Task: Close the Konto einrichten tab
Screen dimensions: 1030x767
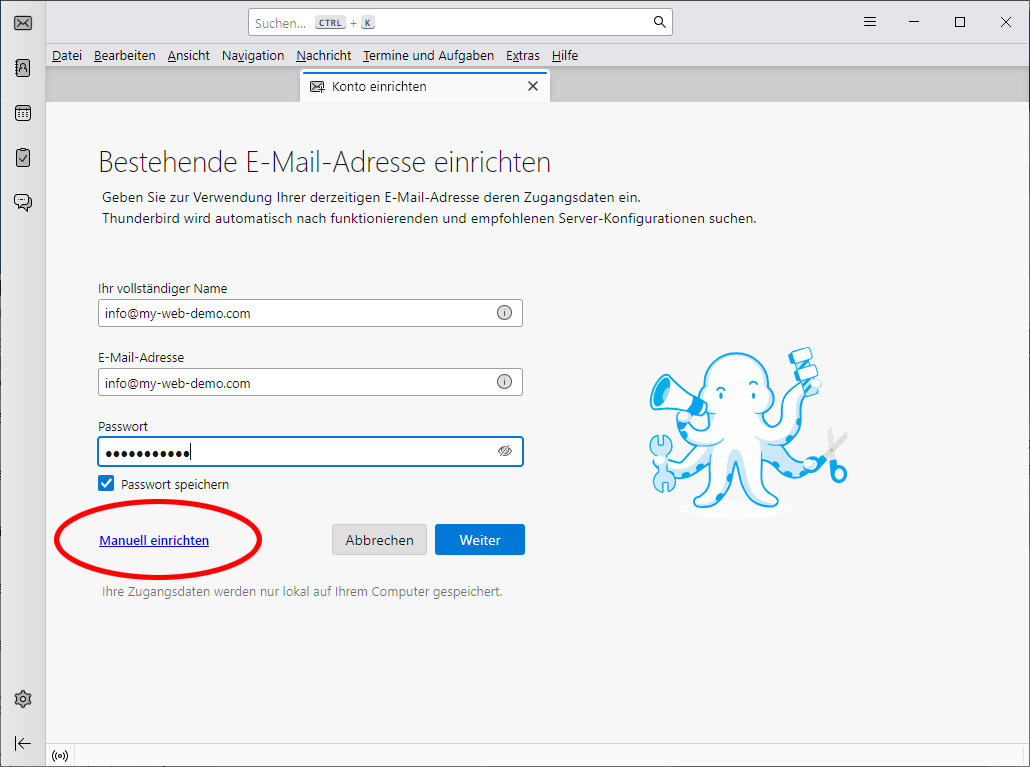Action: pos(533,87)
